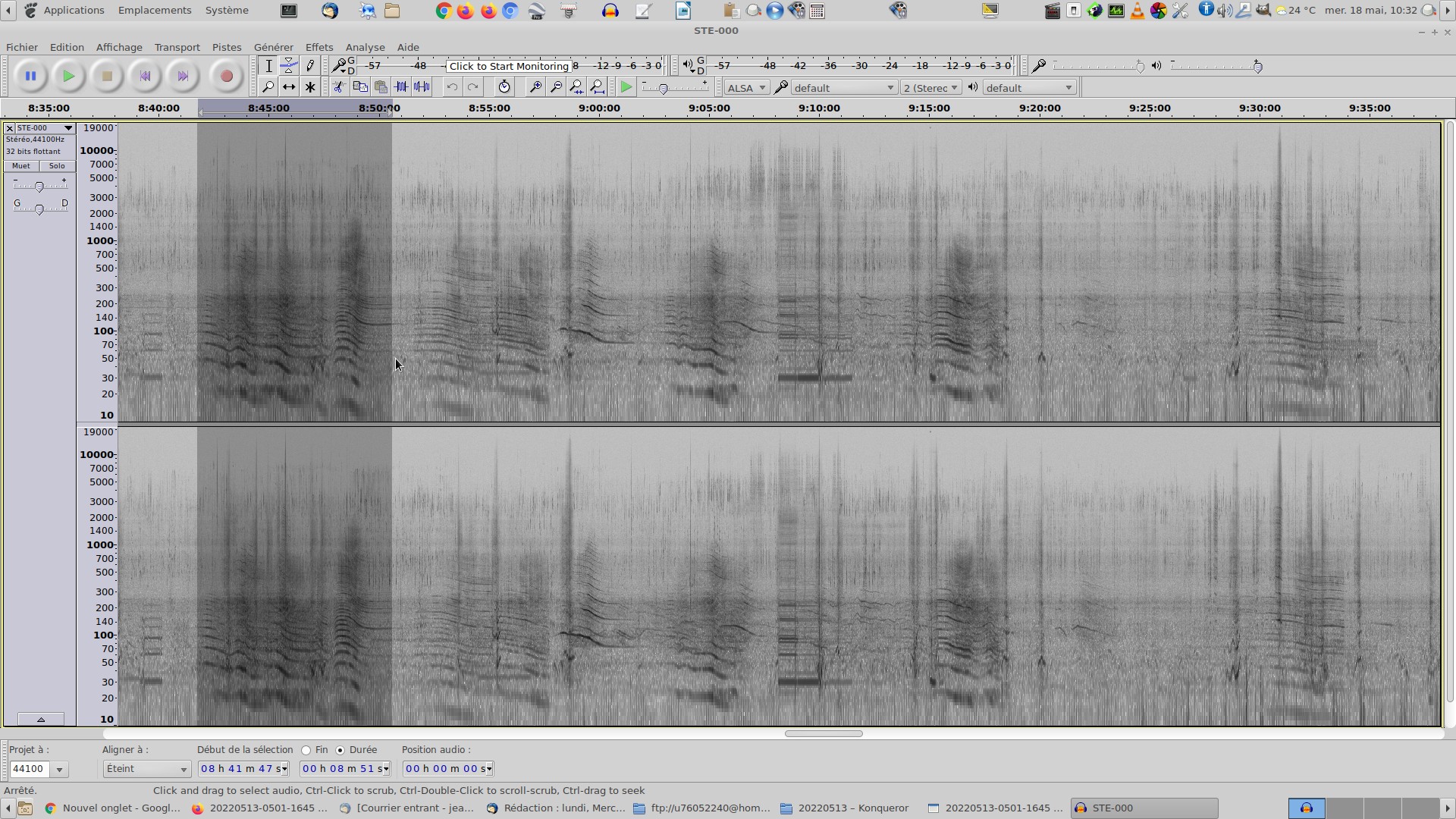Click the Zoom In magnifier icon

(x=535, y=87)
